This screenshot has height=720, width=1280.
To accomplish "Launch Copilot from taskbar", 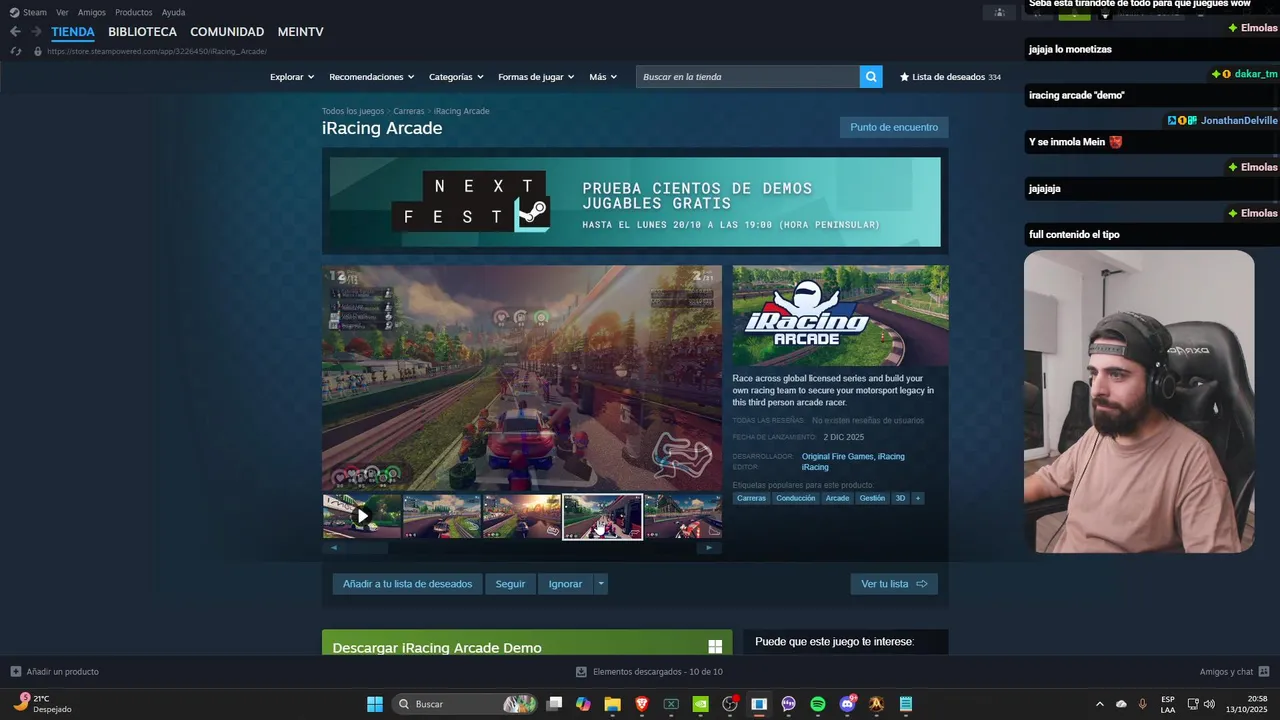I will tap(583, 704).
